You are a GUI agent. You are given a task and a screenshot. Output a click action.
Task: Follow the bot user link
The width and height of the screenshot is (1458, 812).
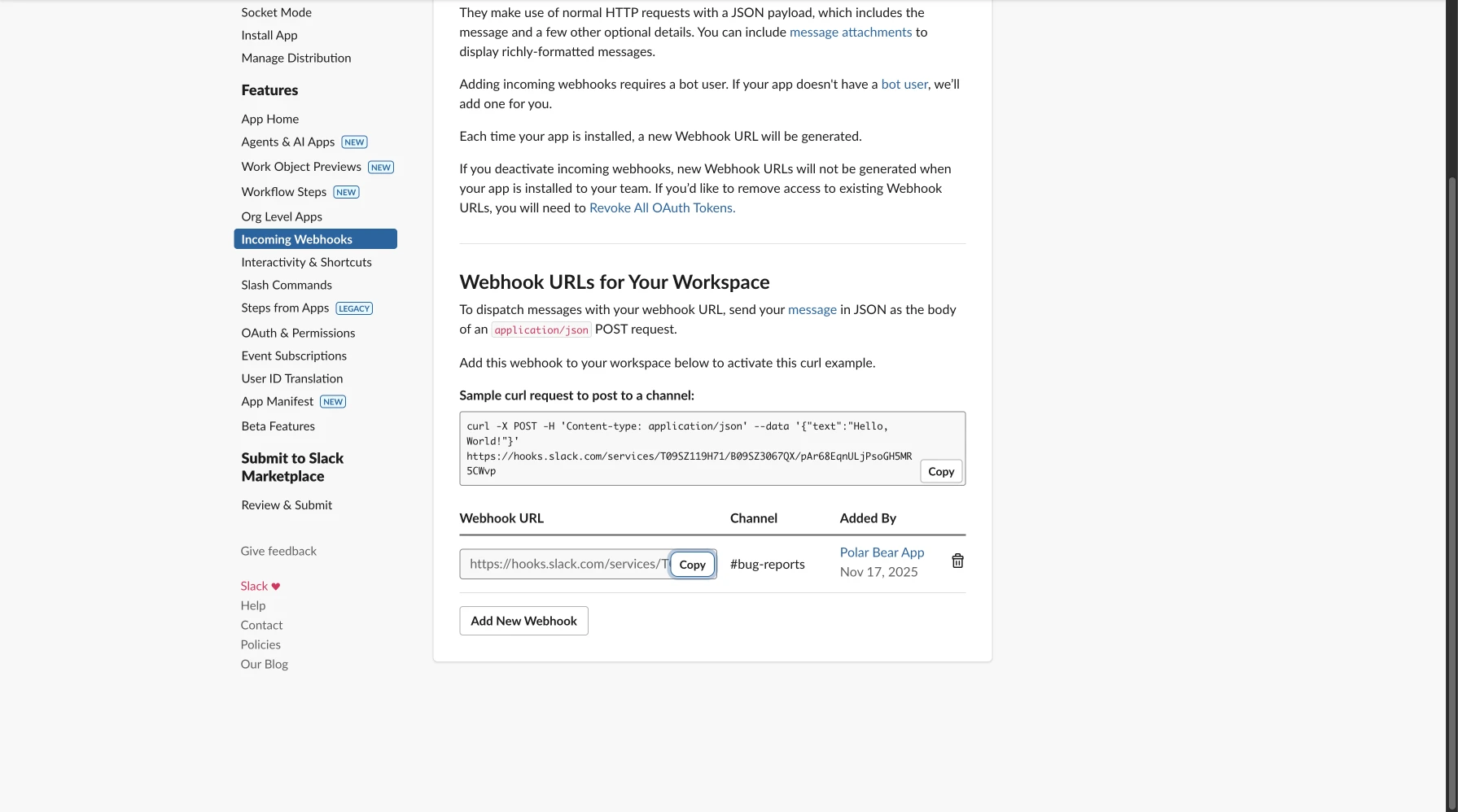904,84
